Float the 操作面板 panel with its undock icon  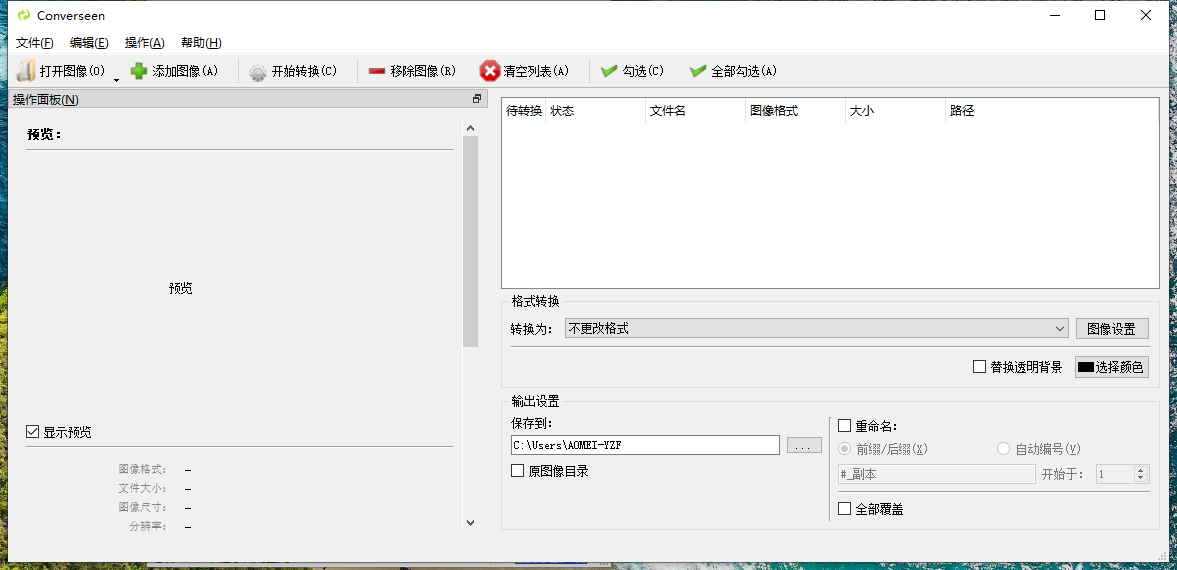point(477,99)
